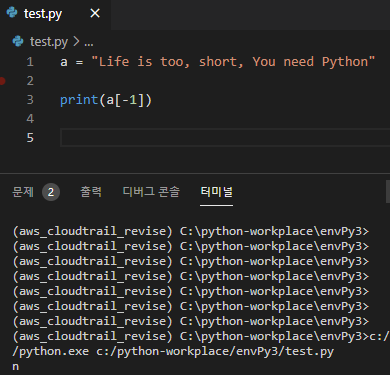This screenshot has height=375, width=390.
Task: Click variable a on line 1
Action: [64, 63]
